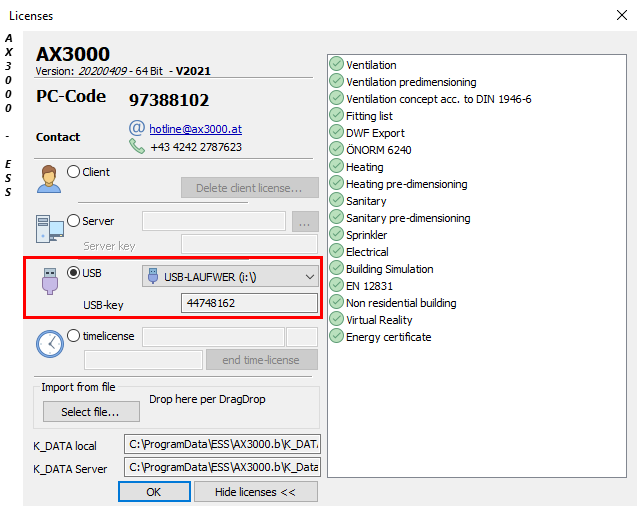
Task: Click the Server key input field
Action: tap(249, 245)
